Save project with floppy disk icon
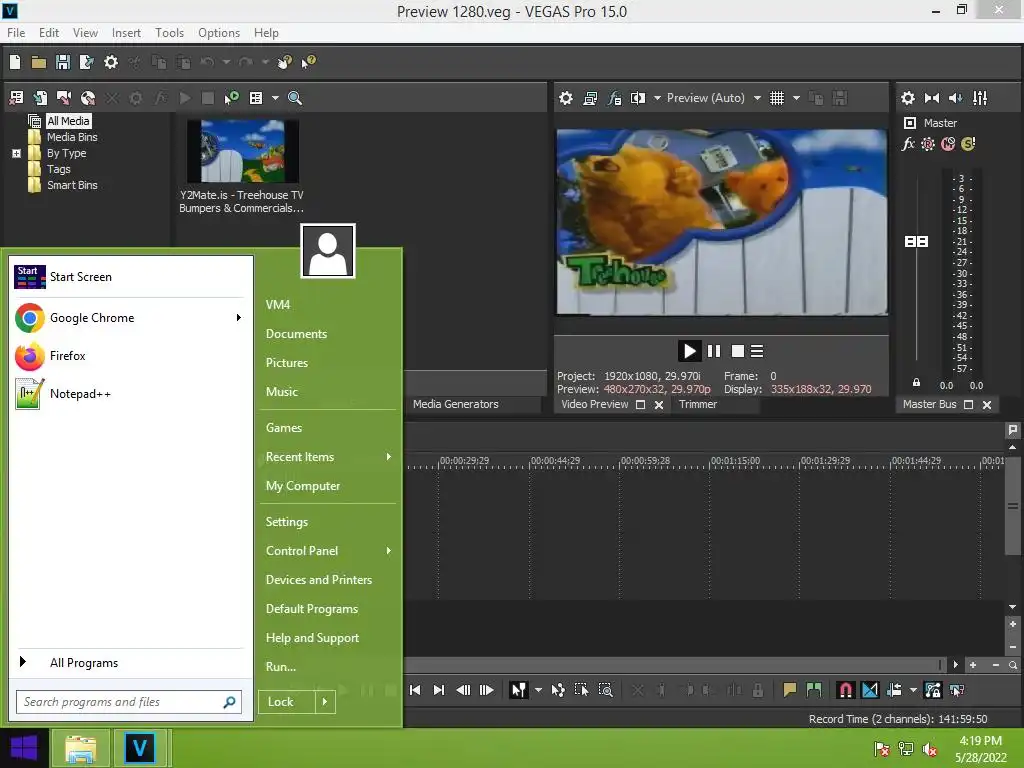This screenshot has width=1024, height=768. point(63,62)
